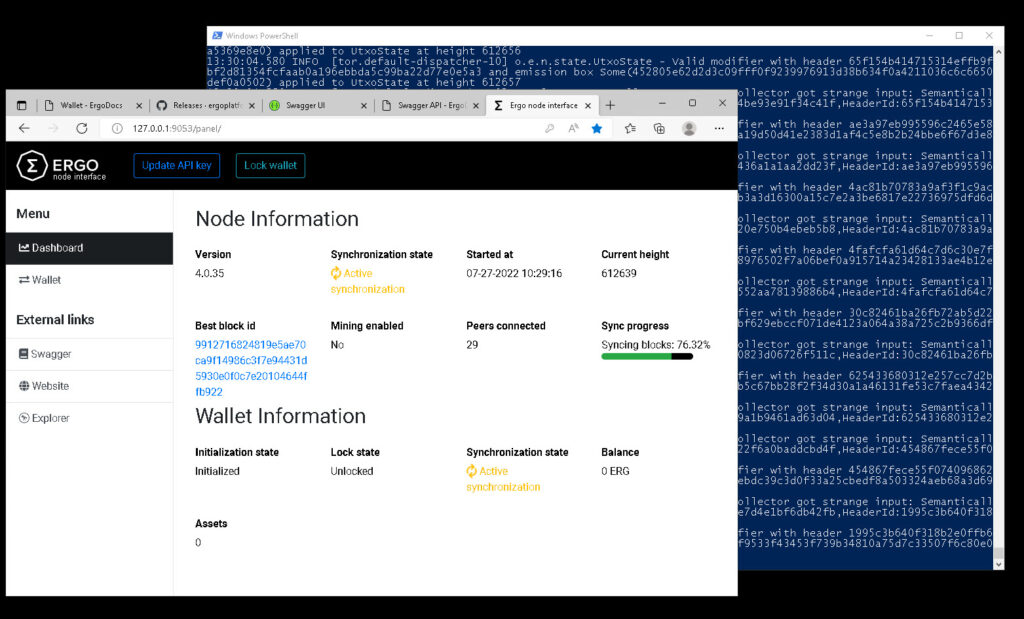Open the browser settings ellipsis menu
Image resolution: width=1024 pixels, height=619 pixels.
point(719,129)
